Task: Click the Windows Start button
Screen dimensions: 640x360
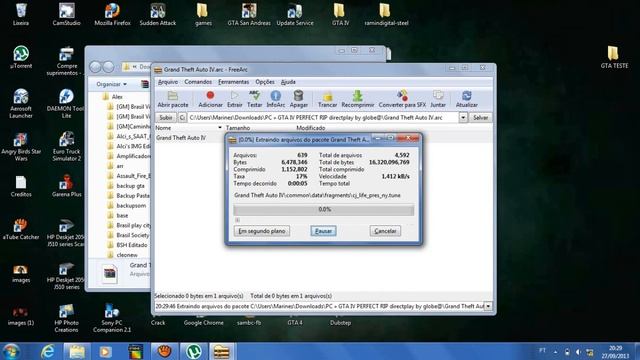Action: (x=11, y=351)
